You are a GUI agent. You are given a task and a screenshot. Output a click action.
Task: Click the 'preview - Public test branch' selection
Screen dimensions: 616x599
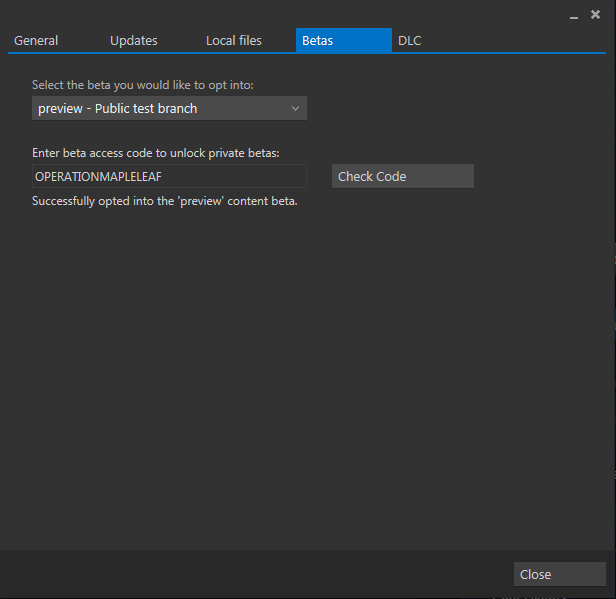117,108
